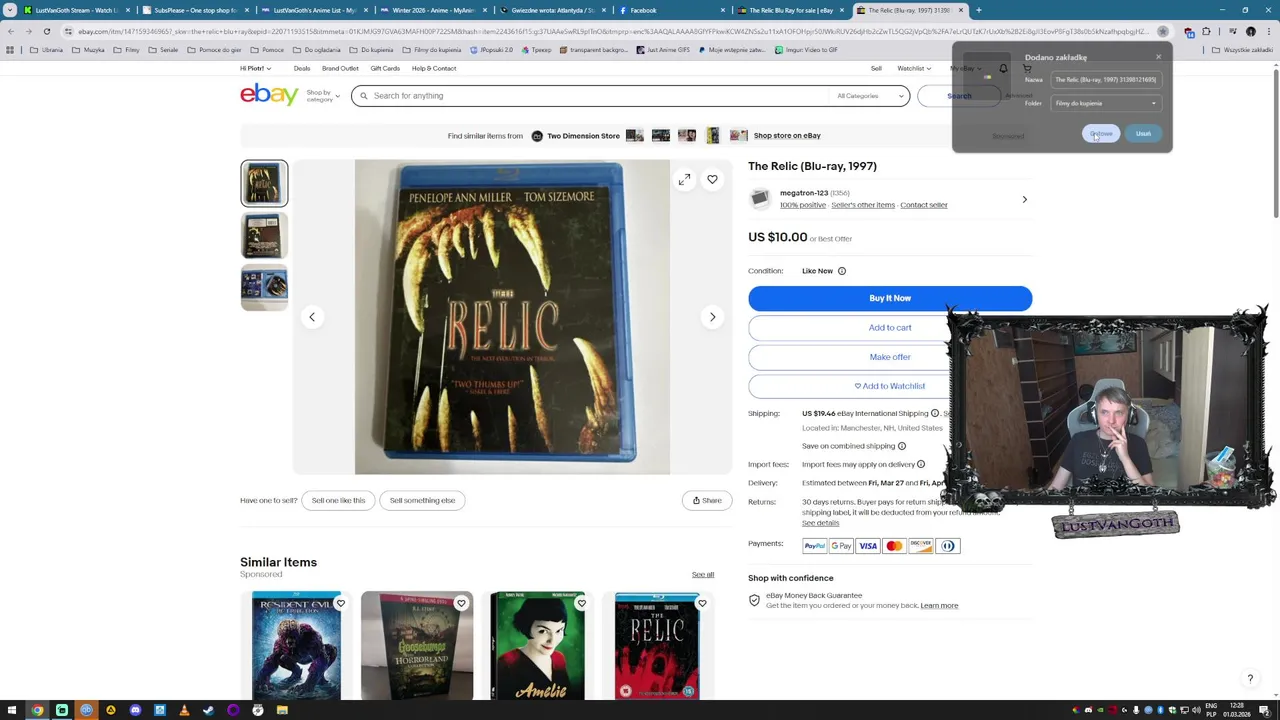Click the Search for anything input field
Screen dimensions: 1280x720
[600, 96]
